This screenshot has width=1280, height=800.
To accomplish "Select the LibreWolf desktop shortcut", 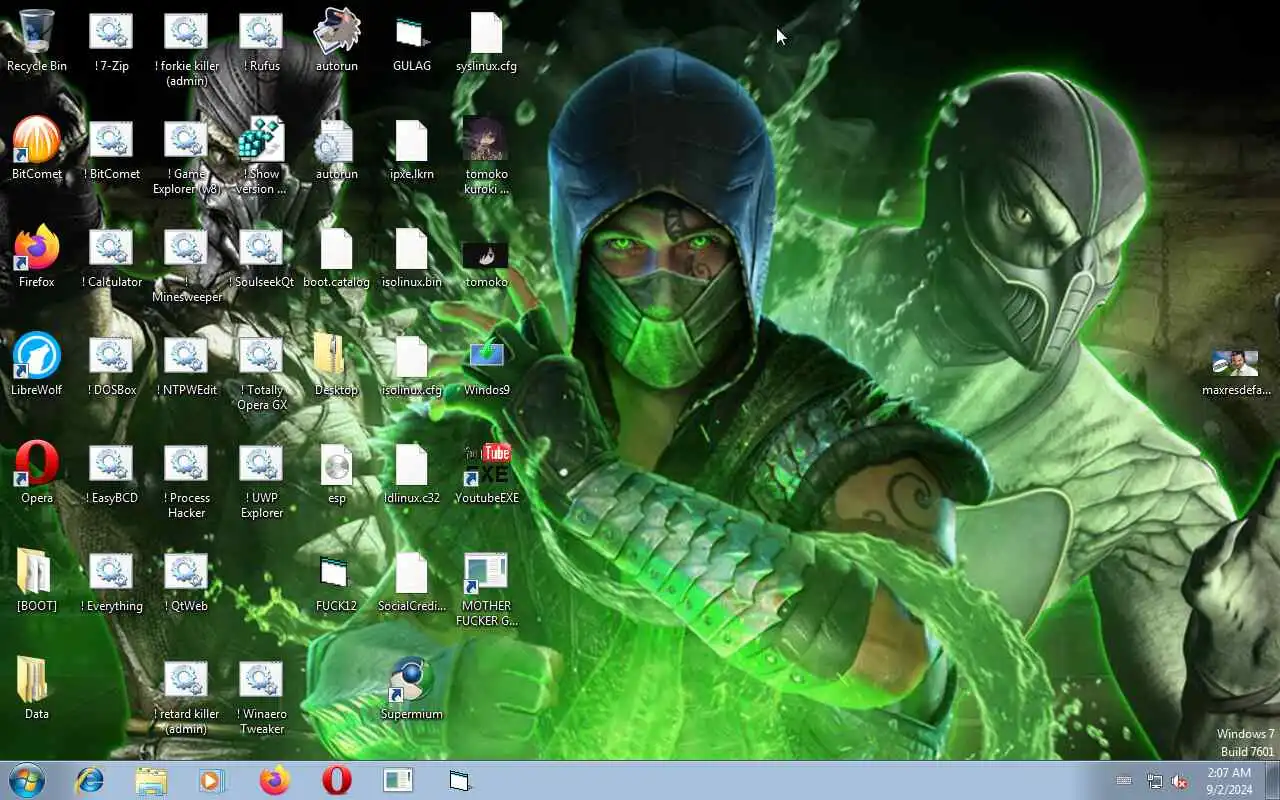I will (x=37, y=365).
